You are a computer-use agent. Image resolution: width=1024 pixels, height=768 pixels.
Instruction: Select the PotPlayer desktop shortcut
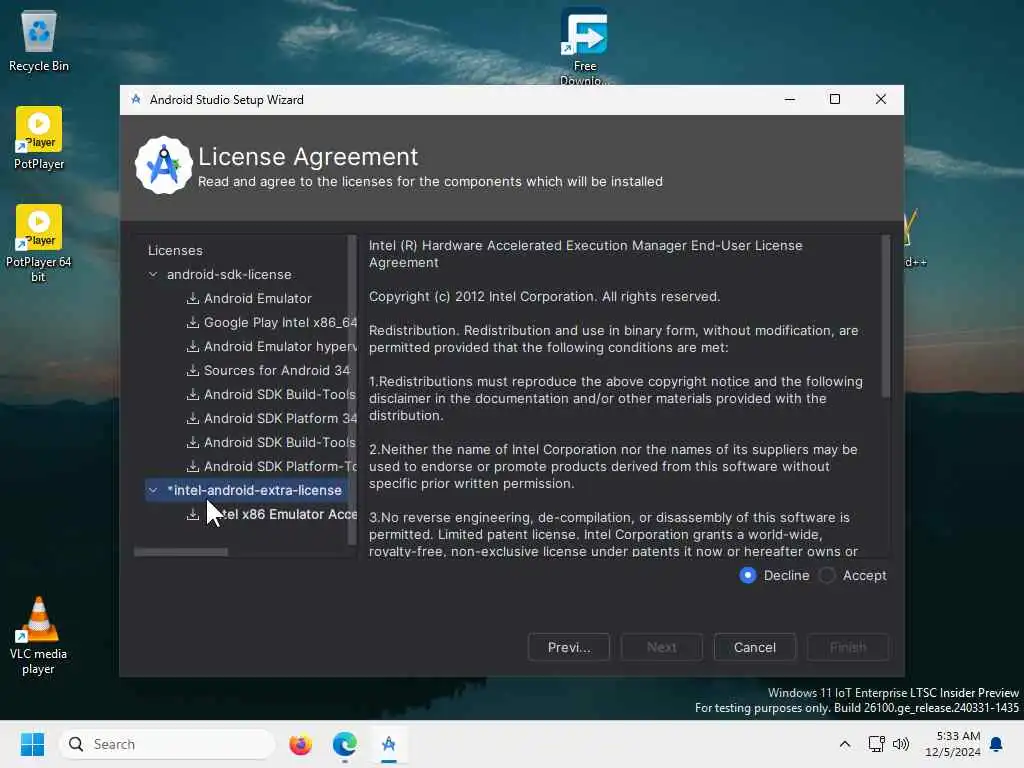[x=39, y=138]
